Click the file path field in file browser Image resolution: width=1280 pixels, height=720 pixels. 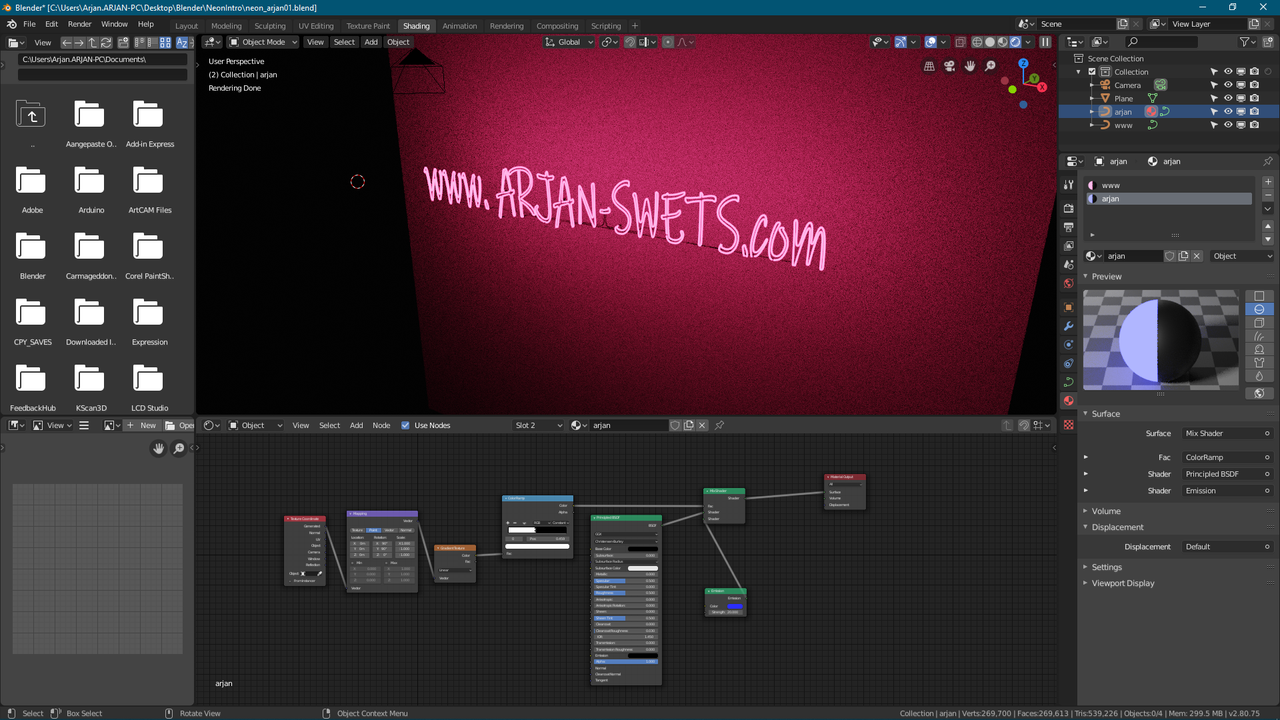pyautogui.click(x=103, y=59)
